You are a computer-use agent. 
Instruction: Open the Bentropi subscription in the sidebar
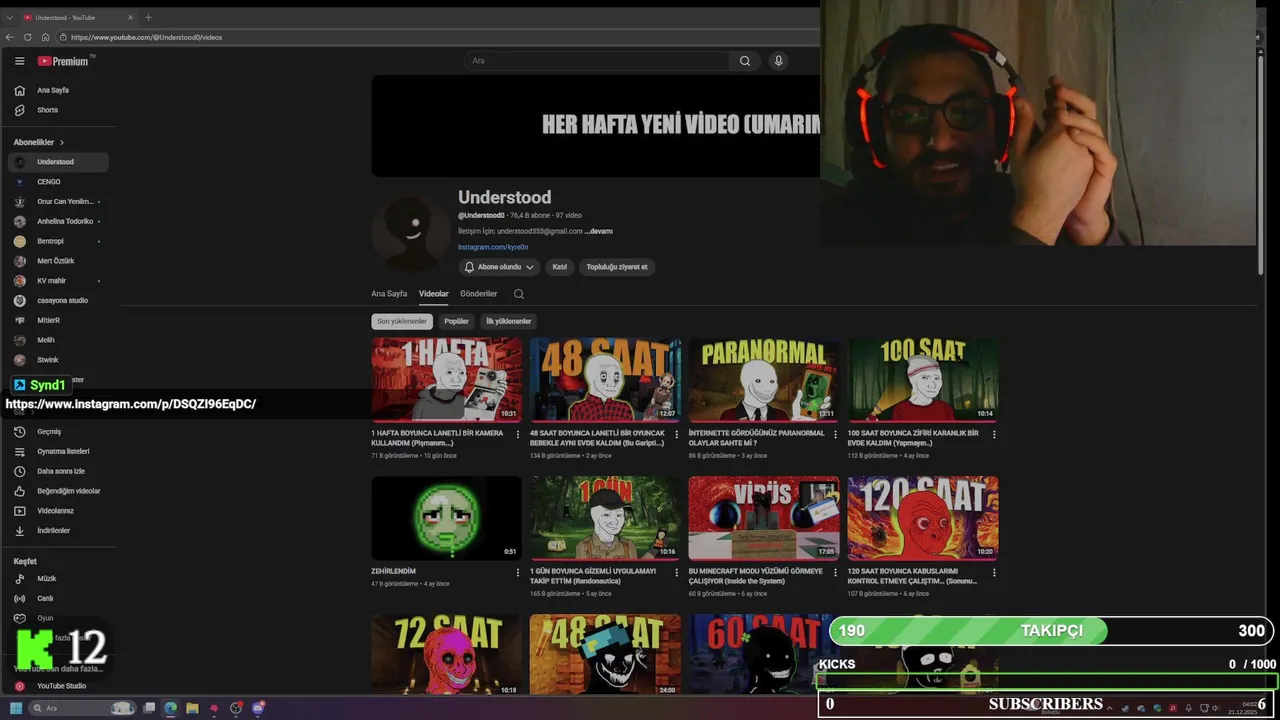(x=60, y=241)
